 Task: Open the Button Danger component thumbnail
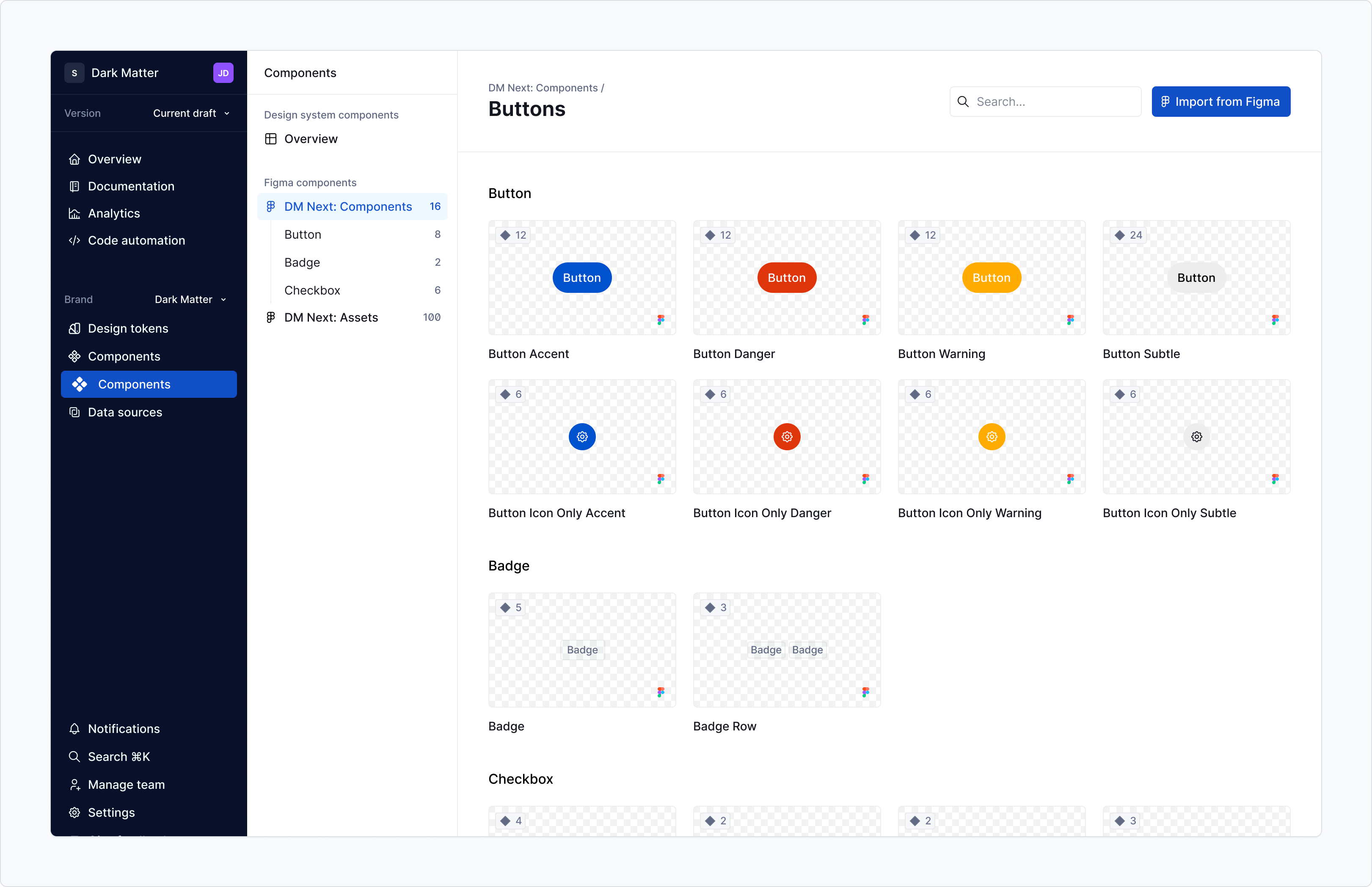pyautogui.click(x=786, y=278)
